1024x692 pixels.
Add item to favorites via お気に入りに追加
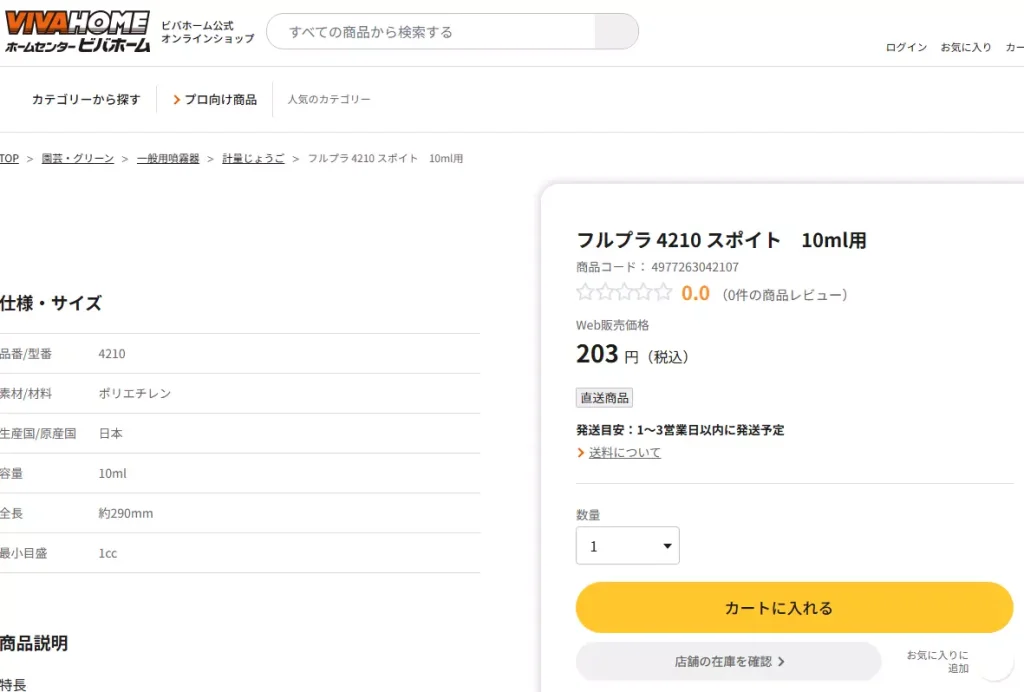pyautogui.click(x=941, y=660)
